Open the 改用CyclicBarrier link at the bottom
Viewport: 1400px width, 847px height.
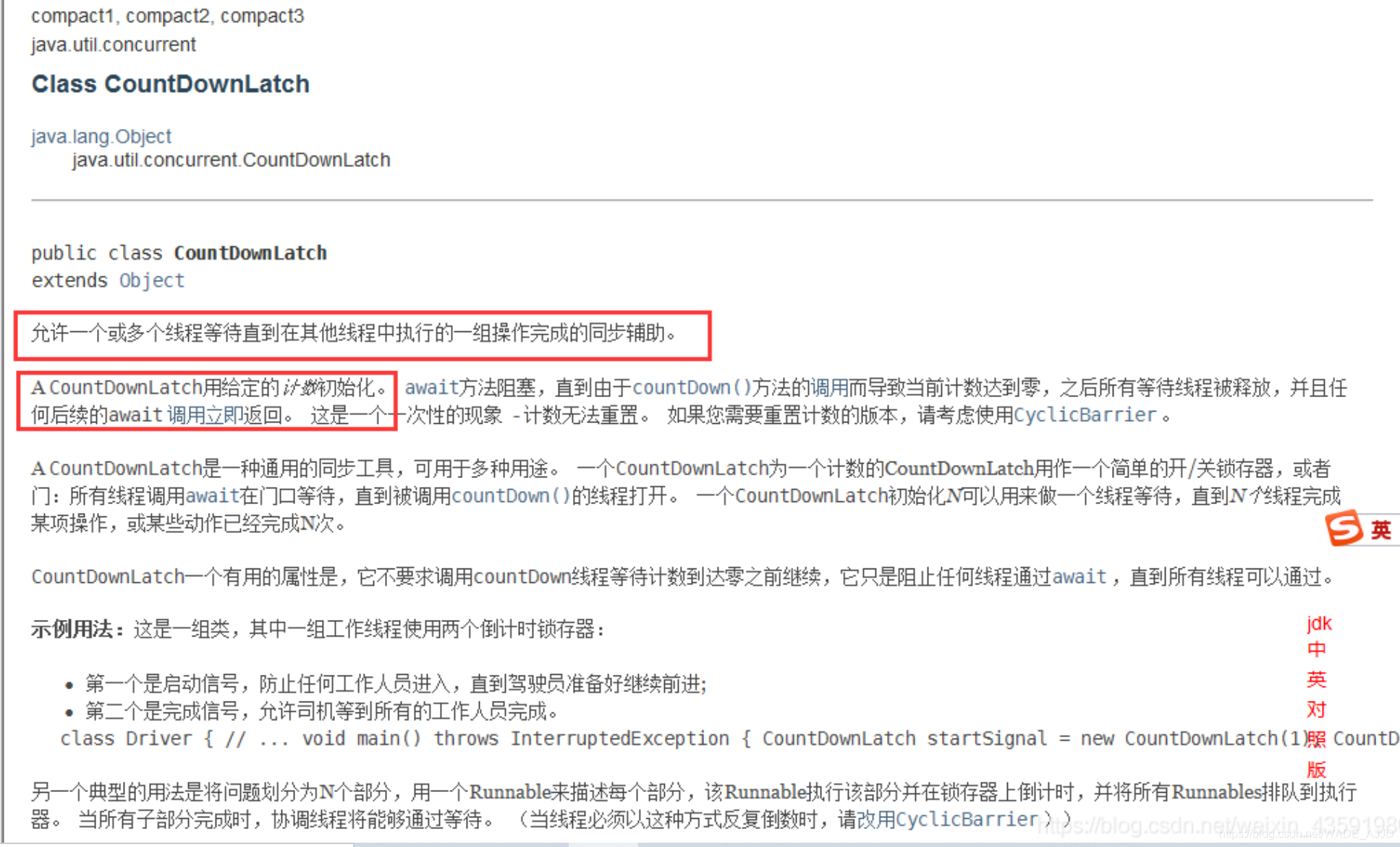click(x=948, y=820)
